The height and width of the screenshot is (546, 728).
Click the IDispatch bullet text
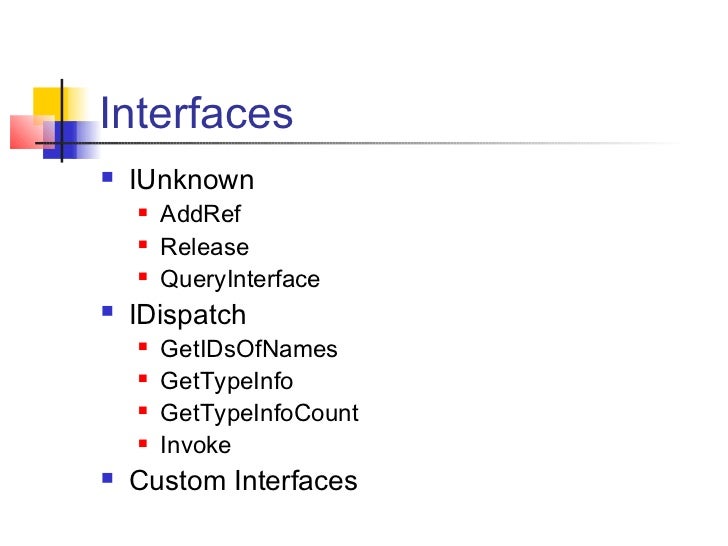click(187, 314)
